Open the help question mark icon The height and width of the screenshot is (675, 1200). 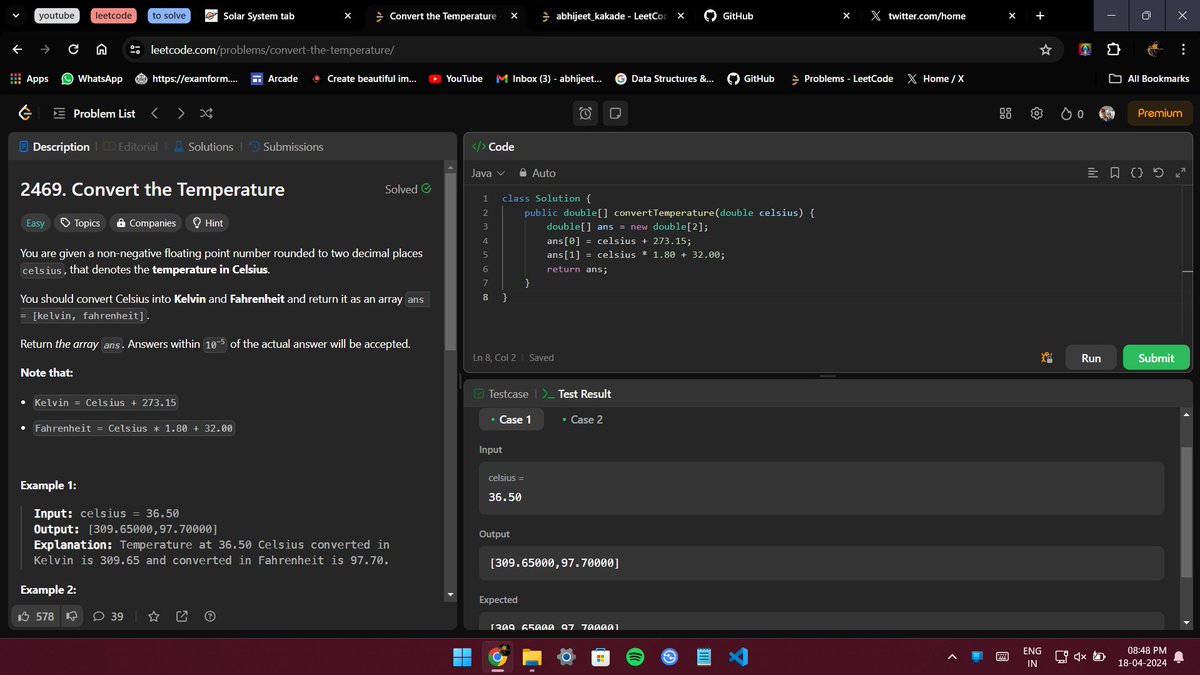click(x=210, y=616)
